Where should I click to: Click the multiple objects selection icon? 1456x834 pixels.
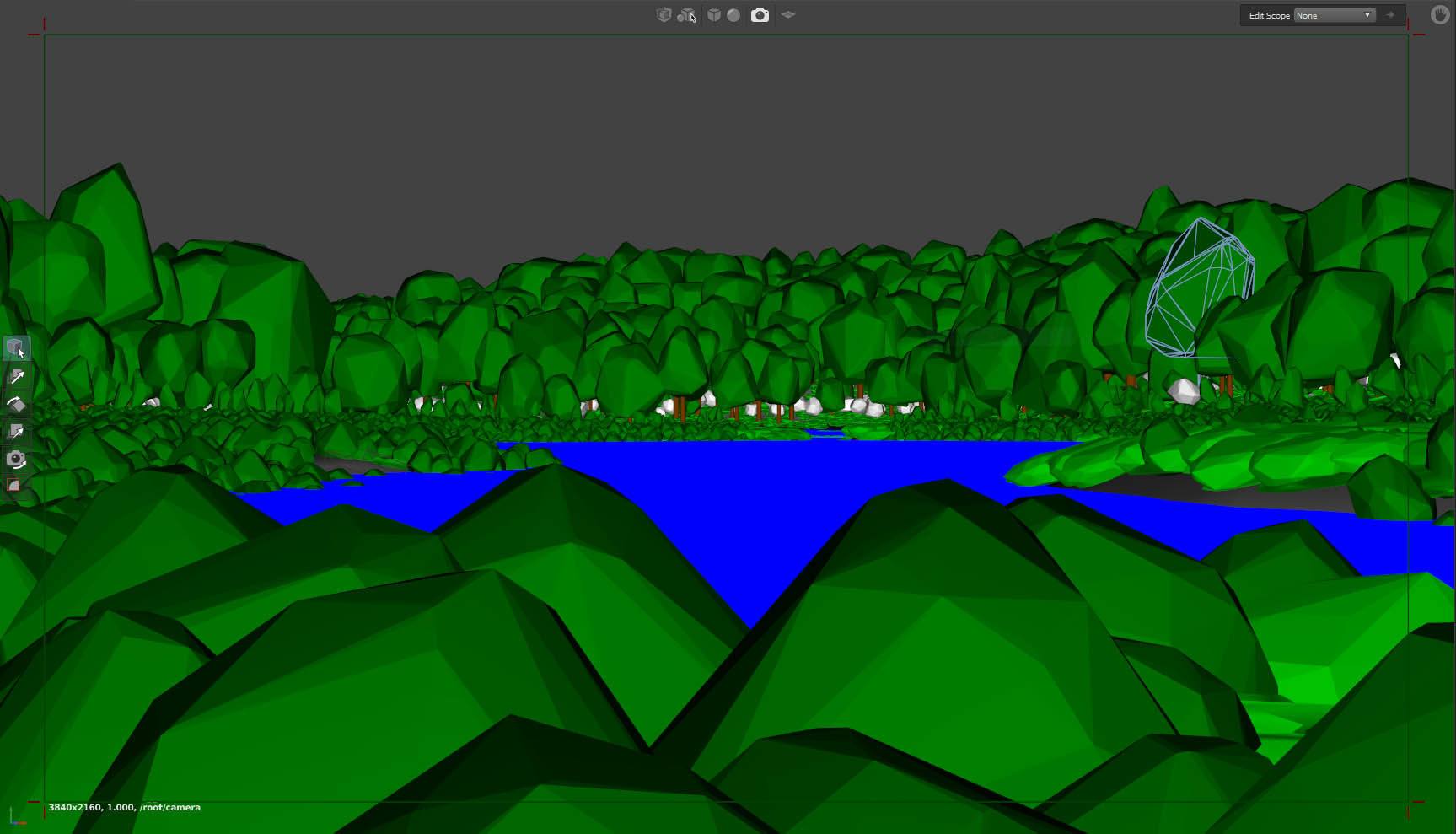(686, 15)
